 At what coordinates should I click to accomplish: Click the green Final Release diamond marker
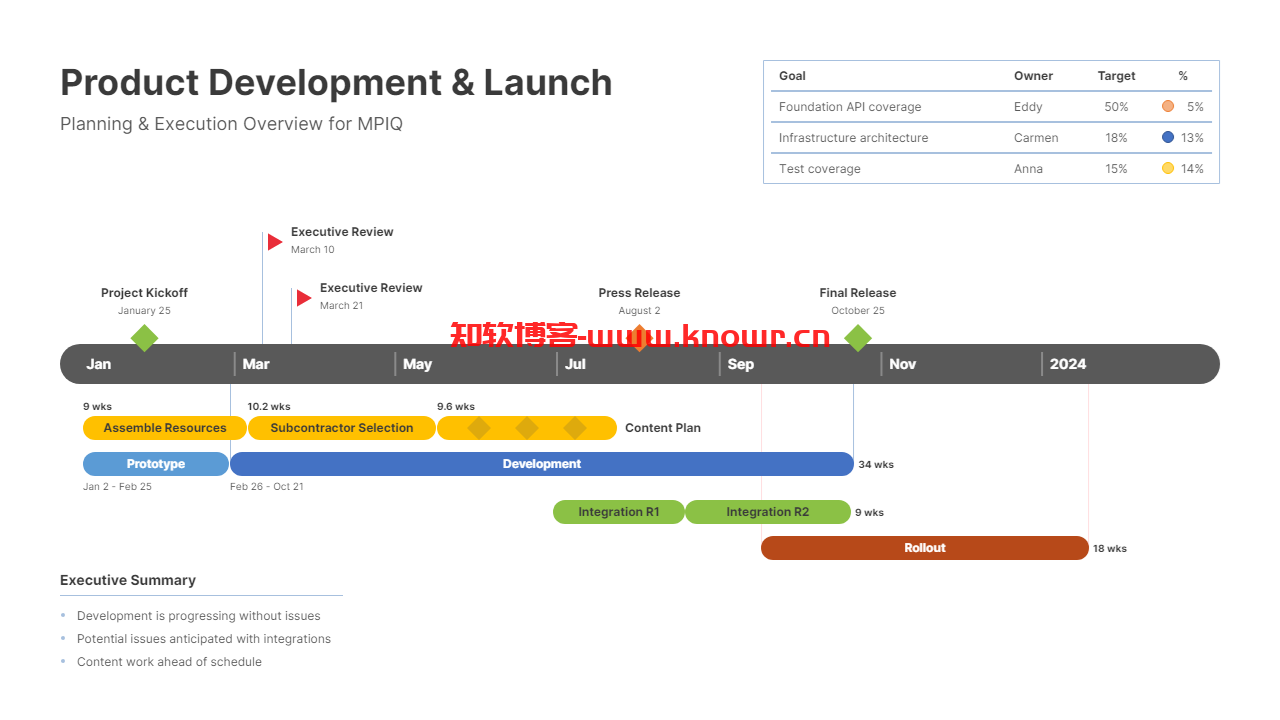[x=858, y=338]
